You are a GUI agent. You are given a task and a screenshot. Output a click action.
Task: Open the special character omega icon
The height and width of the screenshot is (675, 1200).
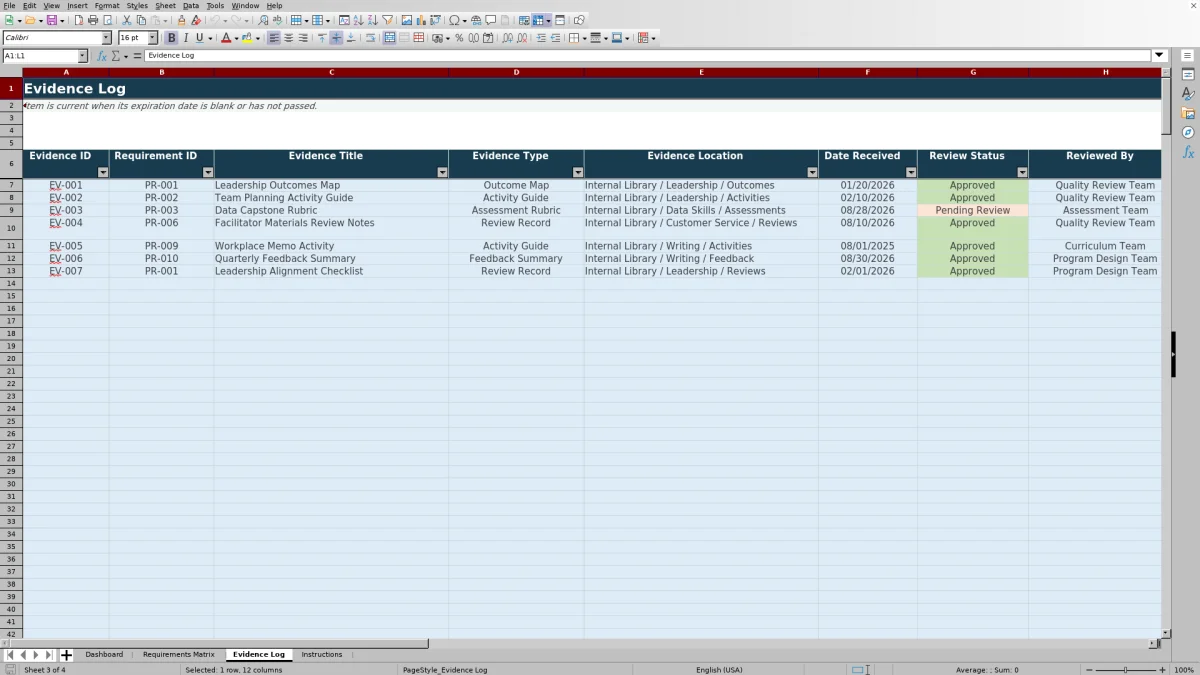tap(455, 20)
